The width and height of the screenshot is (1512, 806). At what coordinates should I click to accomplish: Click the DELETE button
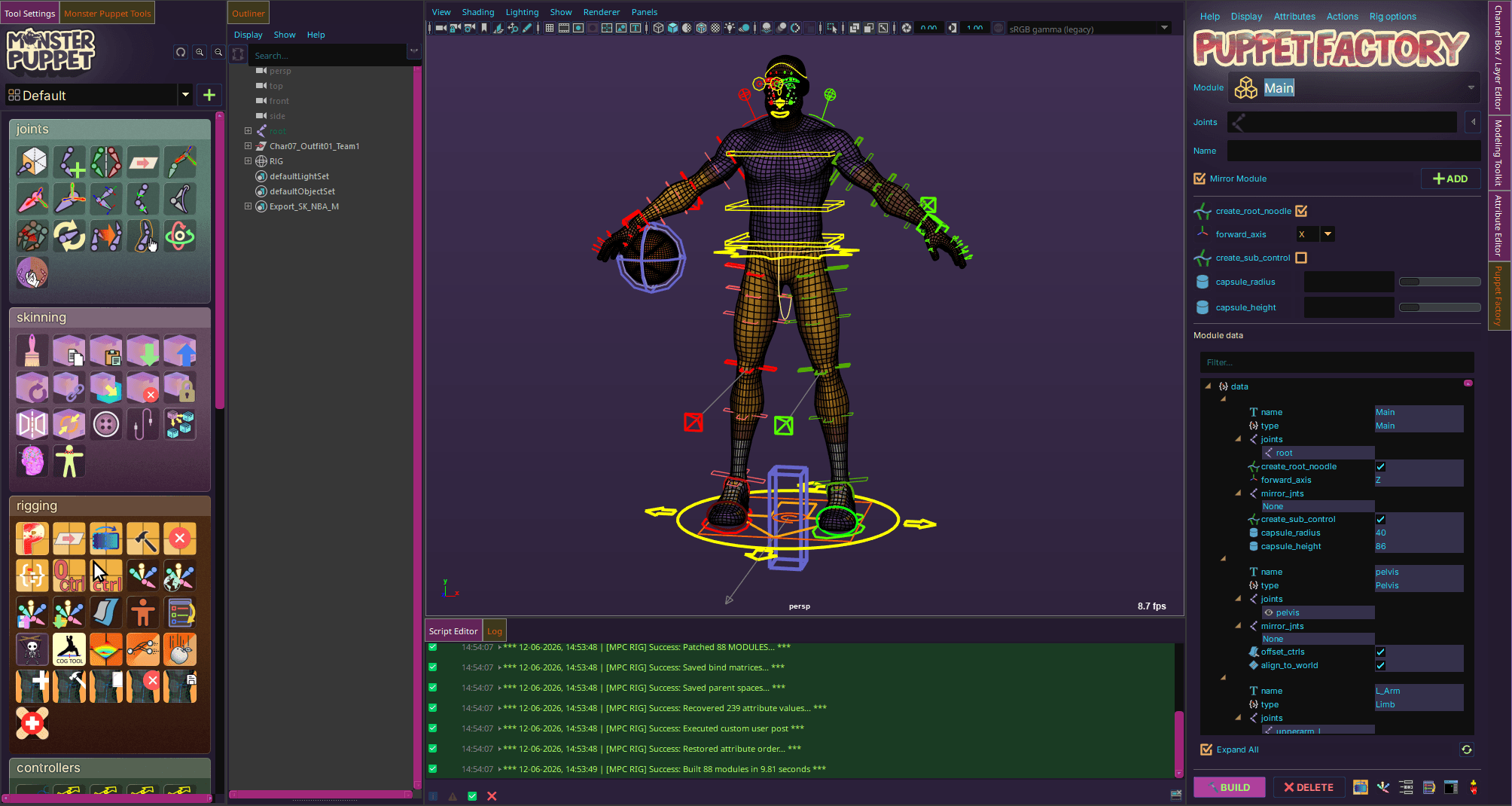point(1308,787)
